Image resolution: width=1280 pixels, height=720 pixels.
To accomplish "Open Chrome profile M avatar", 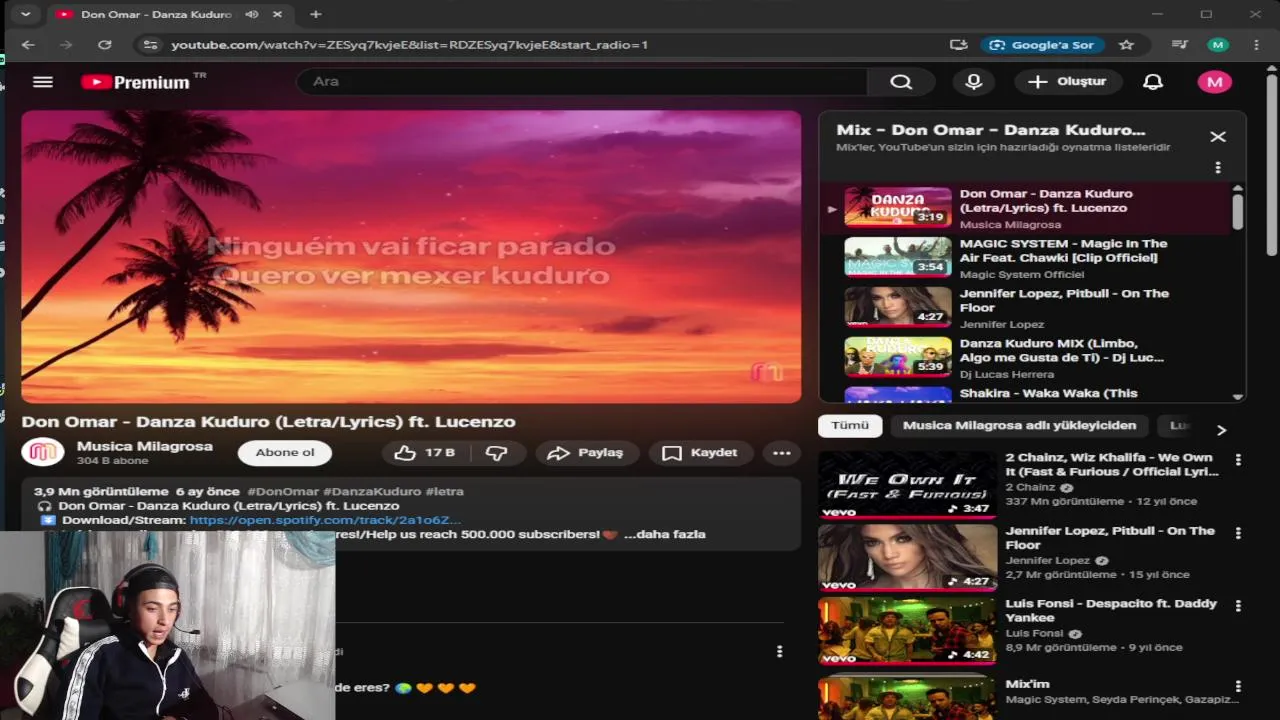I will point(1217,45).
